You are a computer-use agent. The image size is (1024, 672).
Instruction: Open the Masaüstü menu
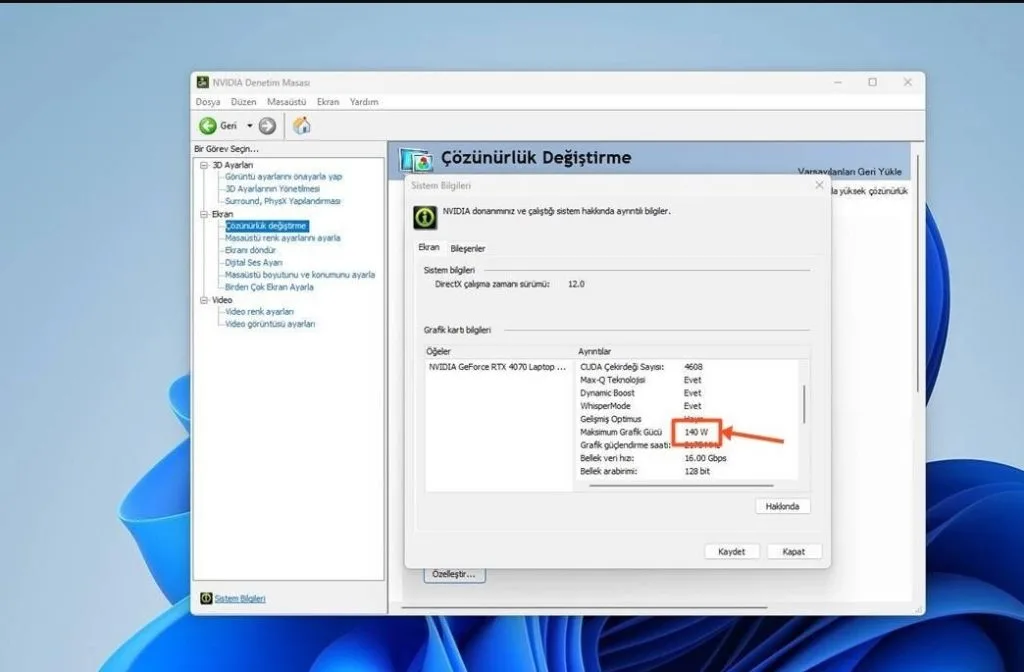286,102
